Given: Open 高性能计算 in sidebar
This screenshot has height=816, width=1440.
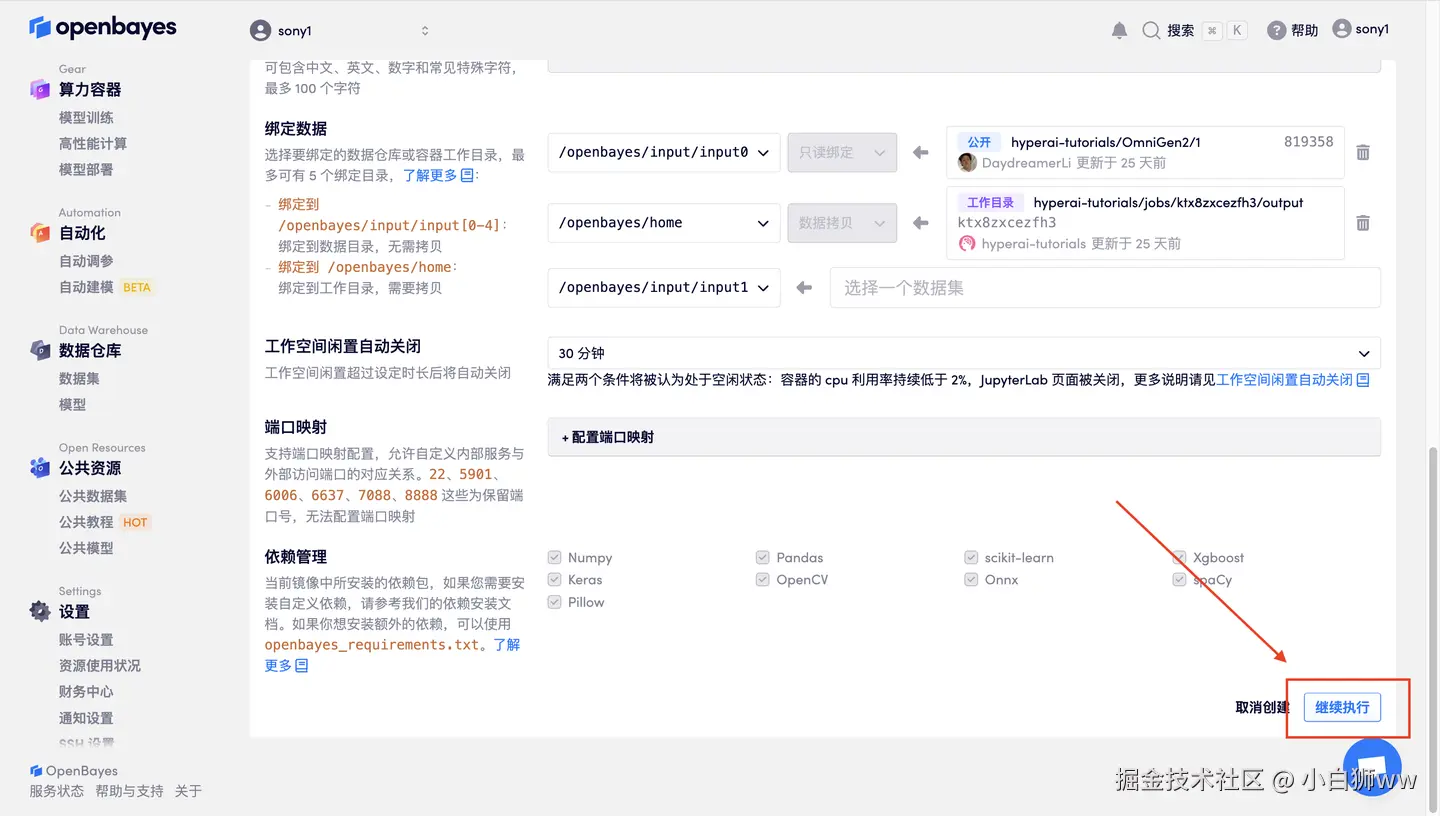Looking at the screenshot, I should pos(93,144).
